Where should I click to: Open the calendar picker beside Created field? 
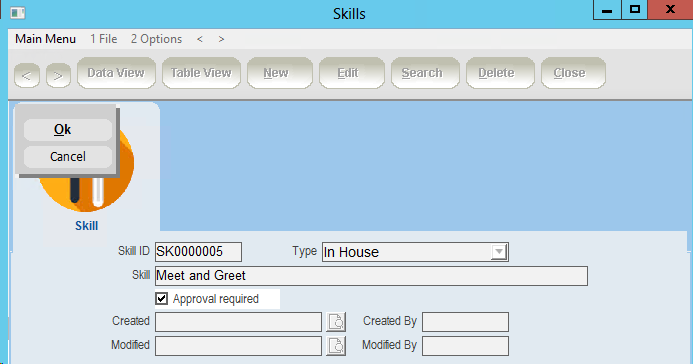click(336, 322)
